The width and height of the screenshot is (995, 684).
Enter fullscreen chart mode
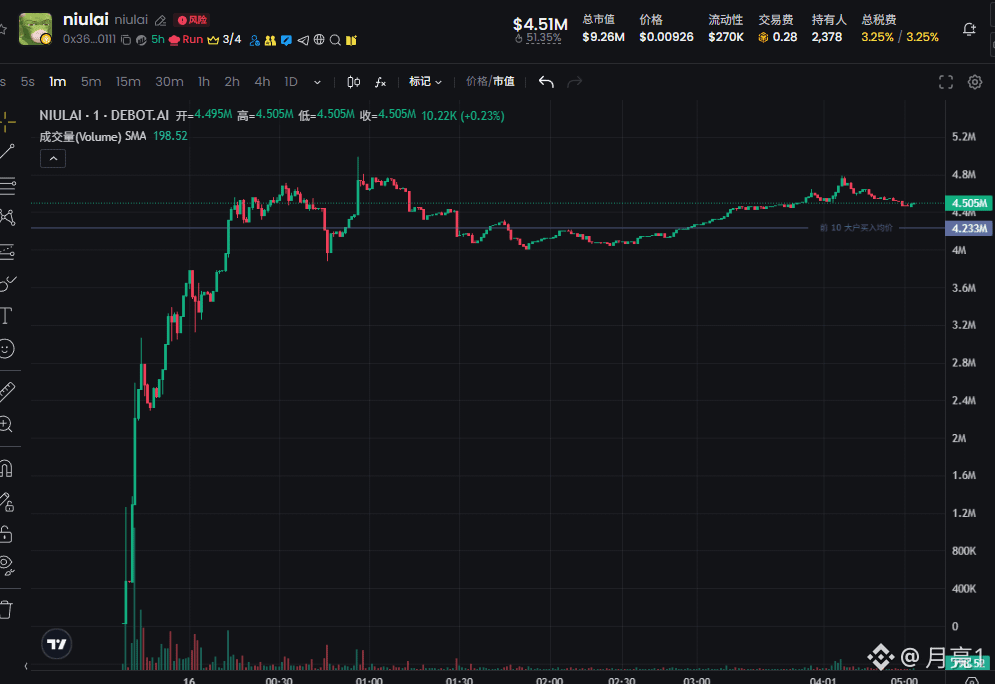pos(946,82)
